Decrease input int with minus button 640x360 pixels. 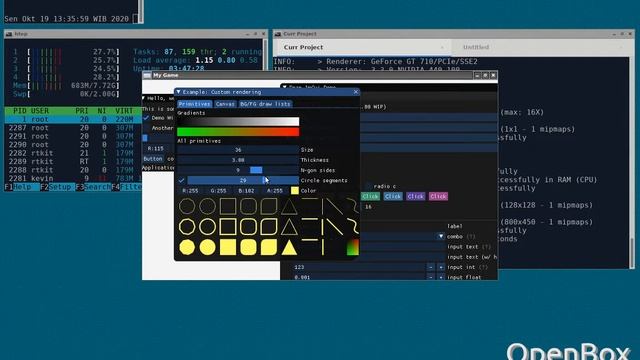coord(431,267)
